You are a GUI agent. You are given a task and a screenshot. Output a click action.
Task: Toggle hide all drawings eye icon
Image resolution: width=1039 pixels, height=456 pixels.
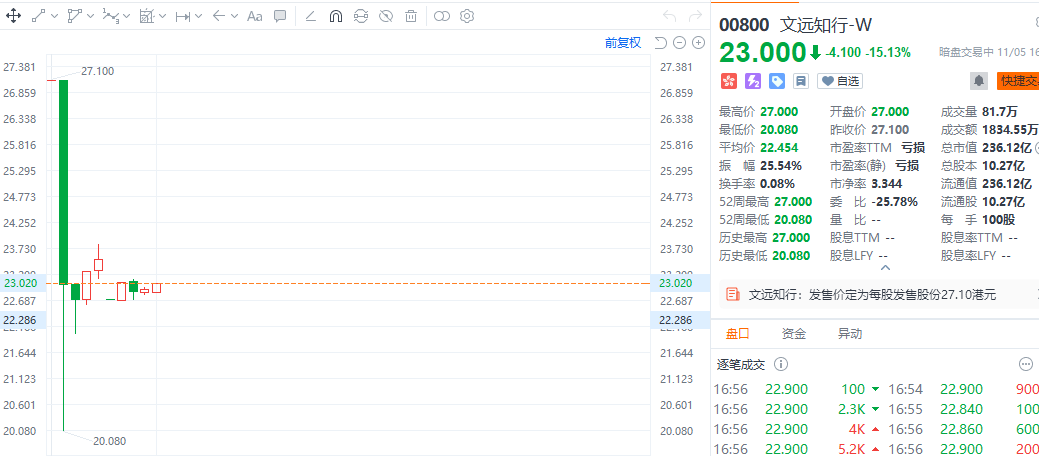pyautogui.click(x=386, y=17)
